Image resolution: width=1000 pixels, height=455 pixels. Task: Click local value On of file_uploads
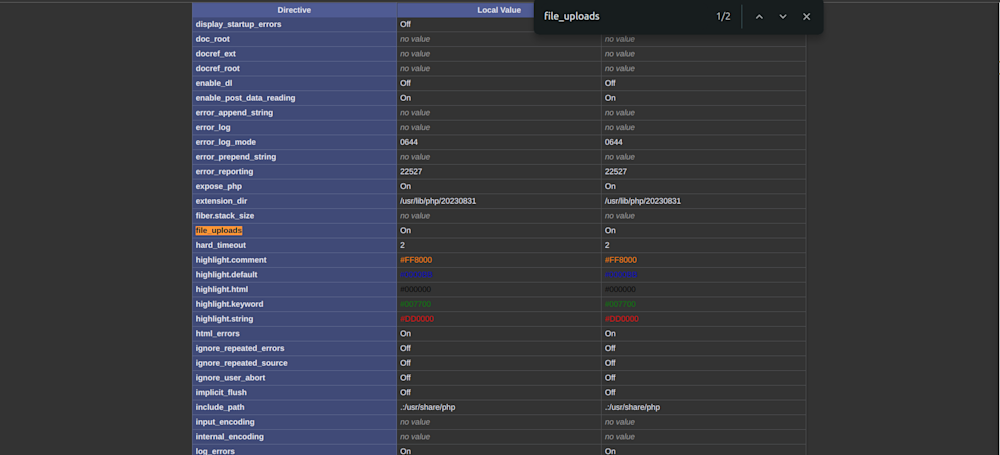pos(405,230)
